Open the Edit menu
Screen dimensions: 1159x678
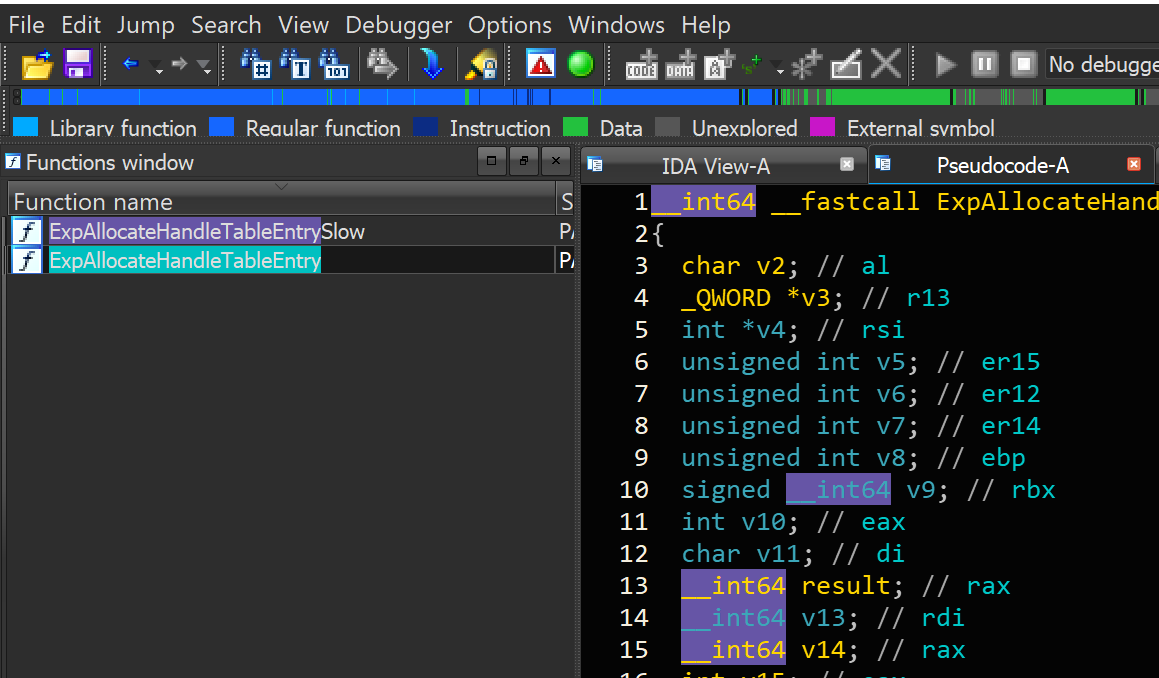coord(81,25)
